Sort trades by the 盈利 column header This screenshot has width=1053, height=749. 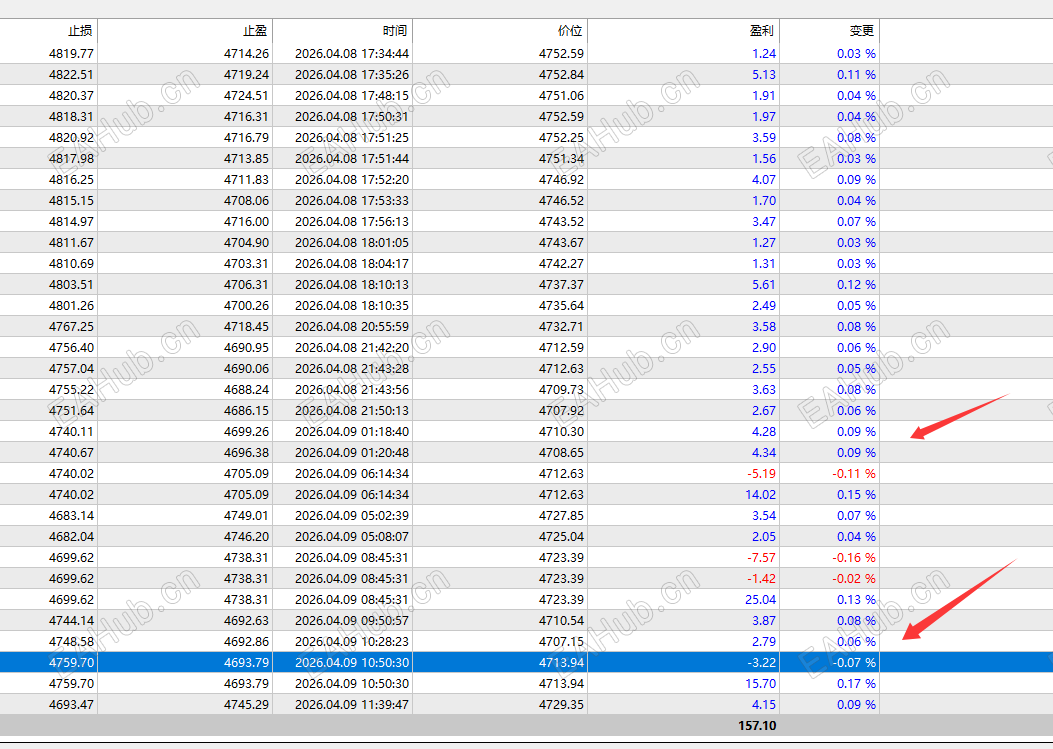[x=684, y=31]
